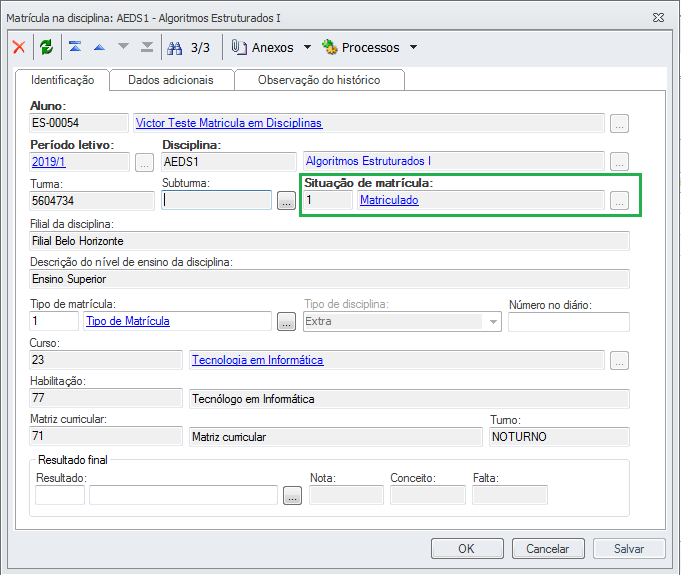Click the Tecnólogo em Informática field

(x=410, y=399)
